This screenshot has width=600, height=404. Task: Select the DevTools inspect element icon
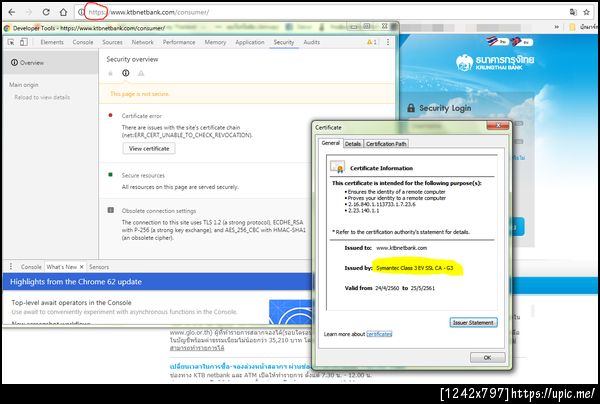coord(11,42)
